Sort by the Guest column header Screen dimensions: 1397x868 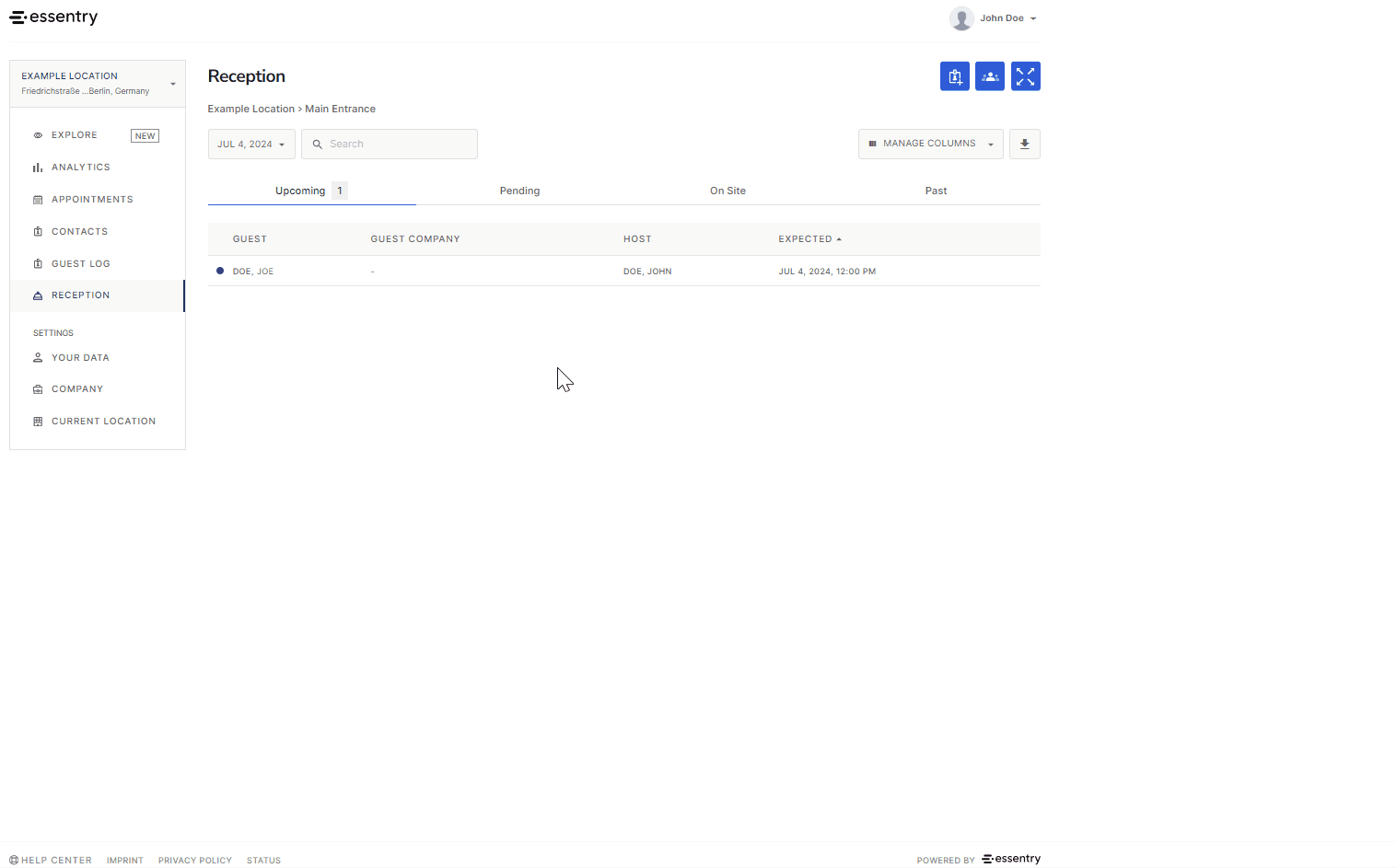(x=250, y=239)
